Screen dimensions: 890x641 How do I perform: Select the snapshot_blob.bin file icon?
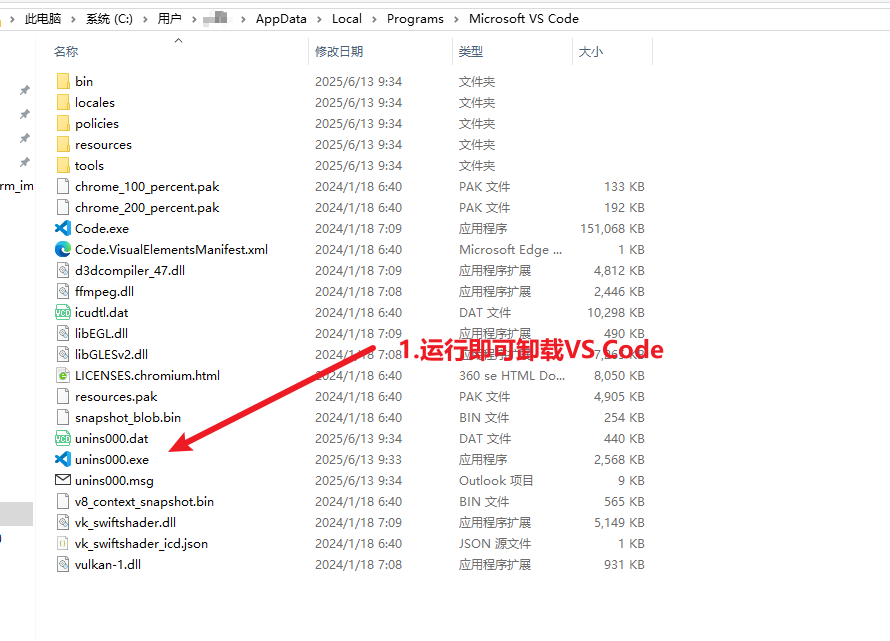pyautogui.click(x=63, y=417)
